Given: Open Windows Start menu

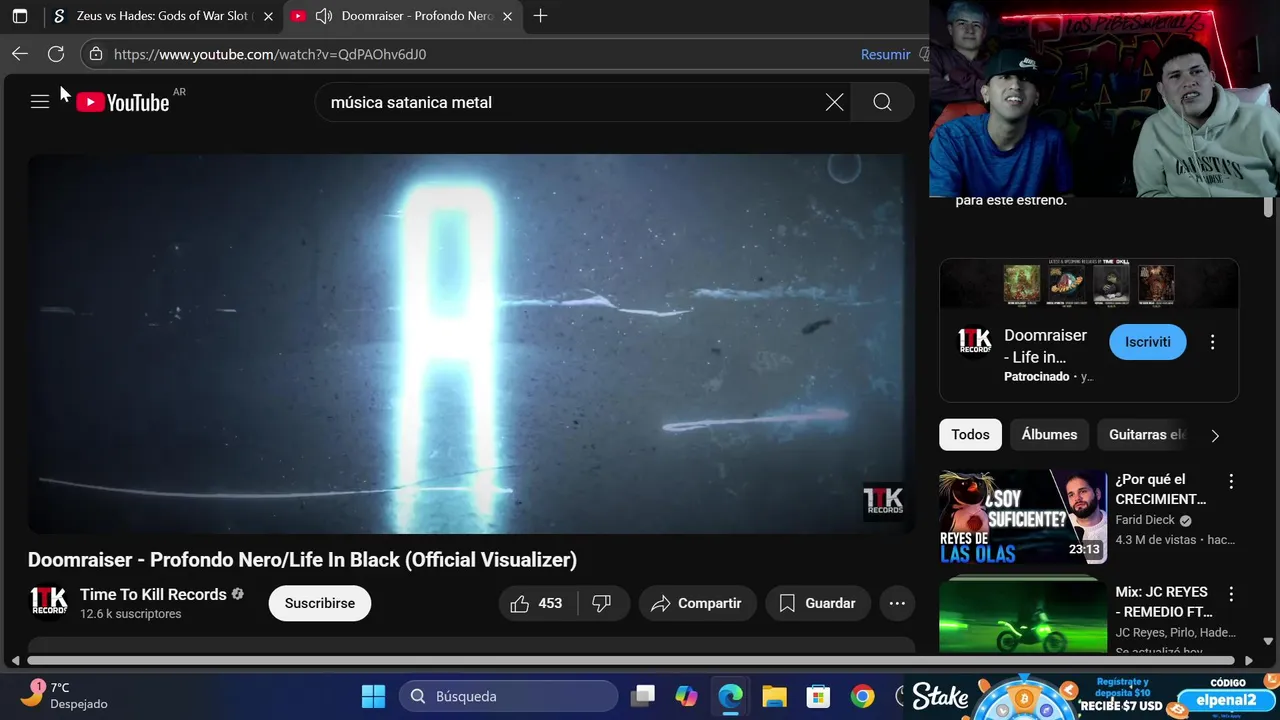Looking at the screenshot, I should [x=373, y=696].
